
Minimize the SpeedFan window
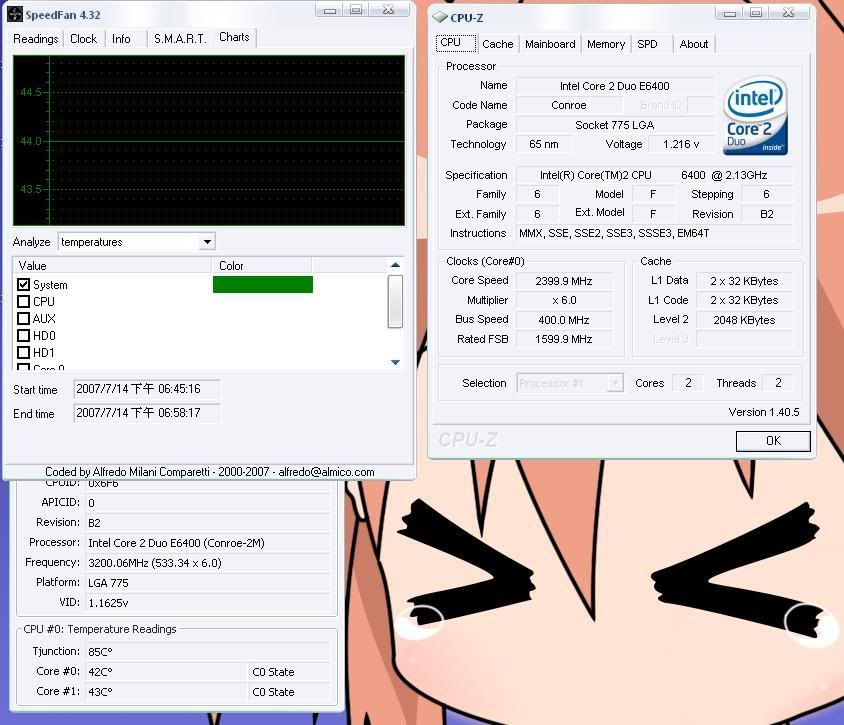click(x=329, y=10)
